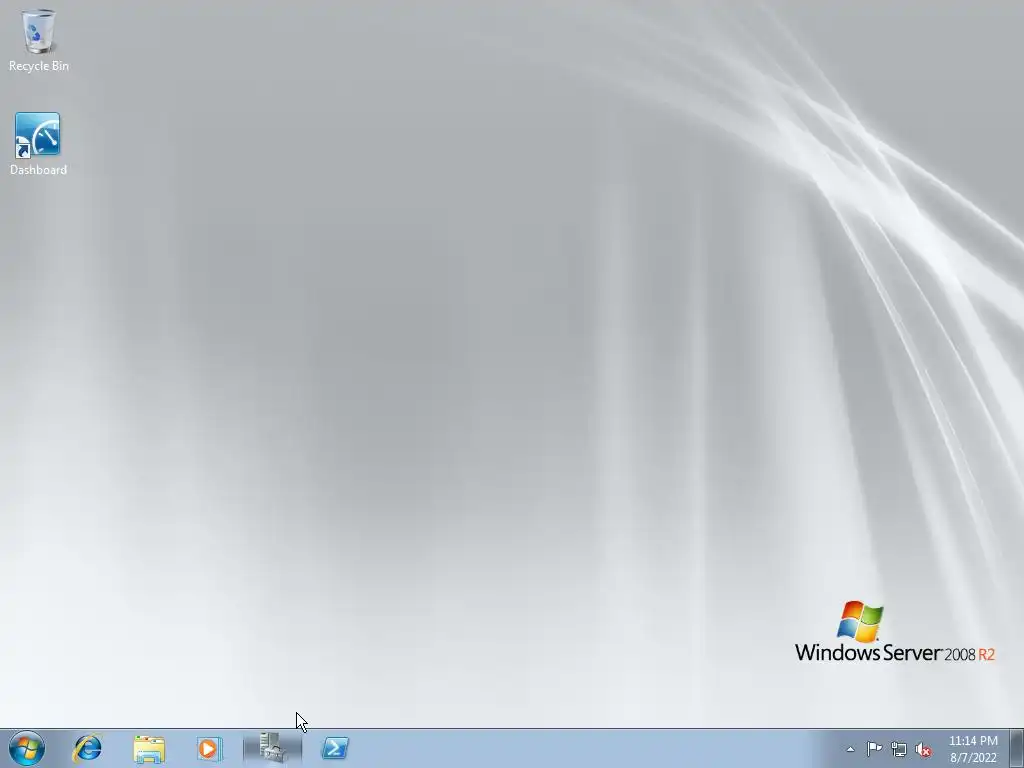Viewport: 1024px width, 768px height.
Task: Open Windows Explorer from the taskbar
Action: tap(149, 748)
